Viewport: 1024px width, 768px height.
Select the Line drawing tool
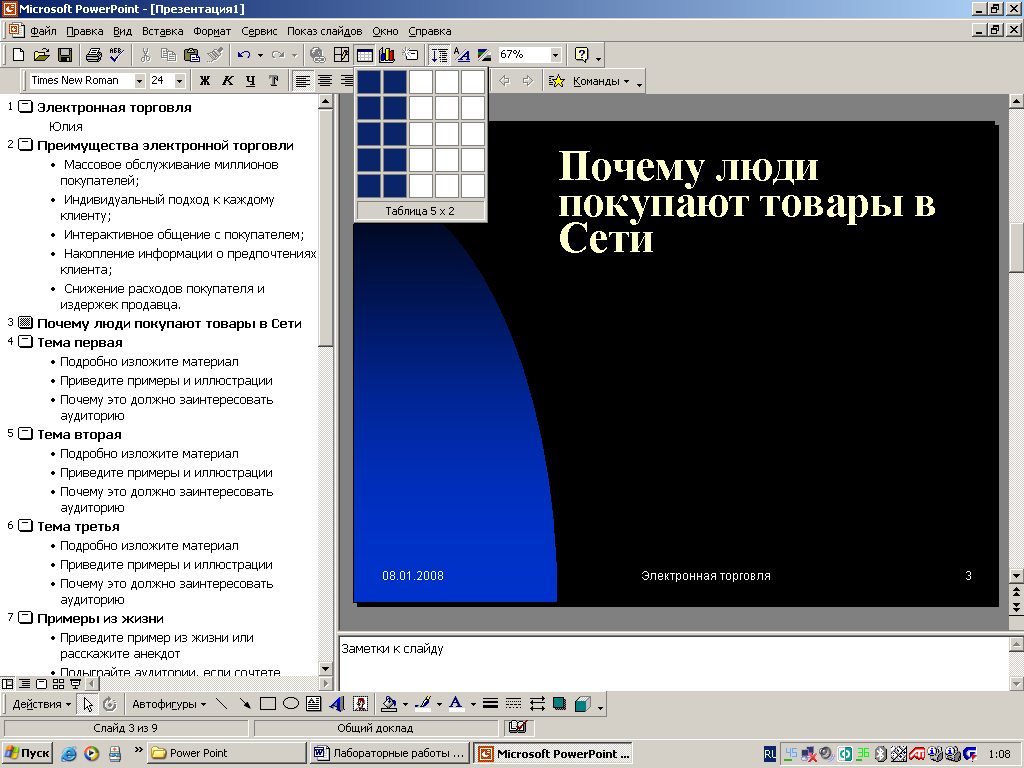[221, 704]
